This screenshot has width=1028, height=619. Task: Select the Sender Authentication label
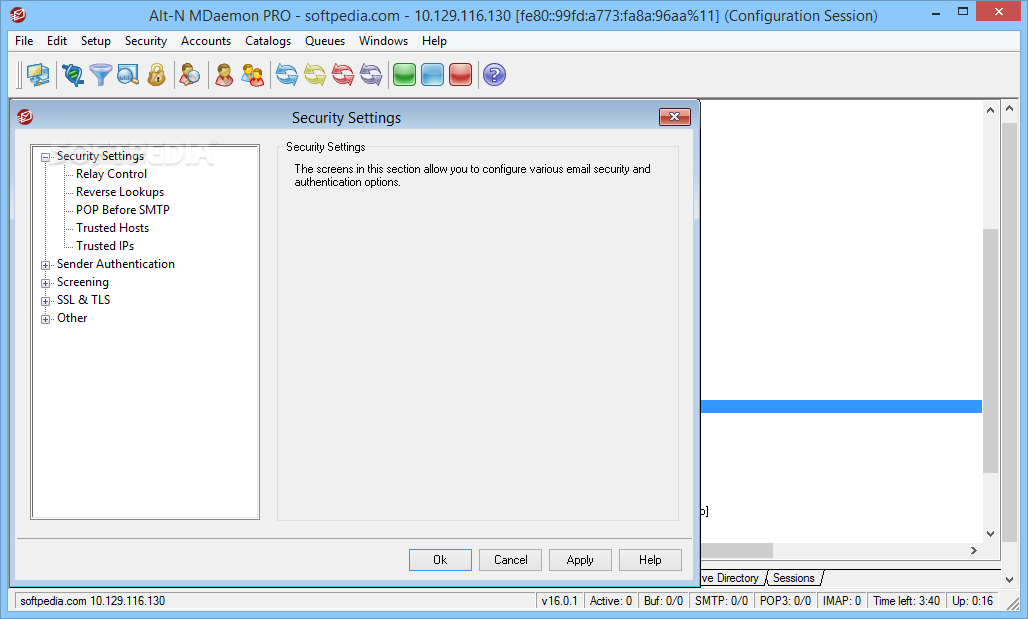116,264
